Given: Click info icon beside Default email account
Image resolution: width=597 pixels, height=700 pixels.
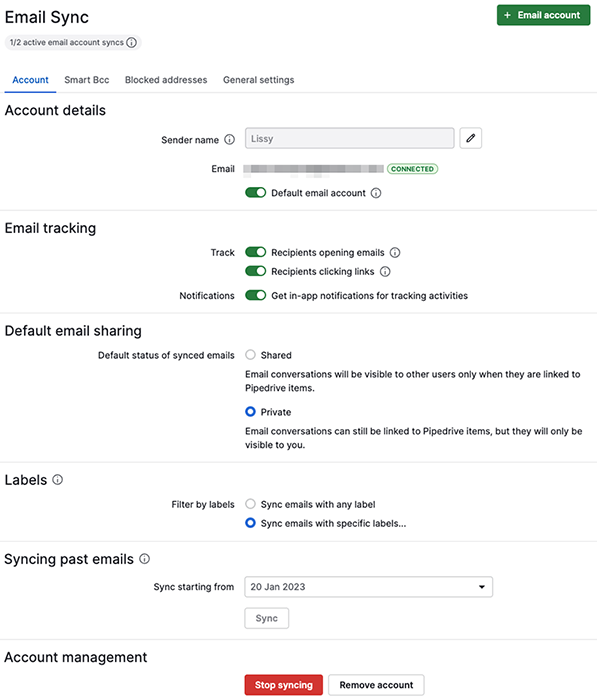Looking at the screenshot, I should (376, 193).
